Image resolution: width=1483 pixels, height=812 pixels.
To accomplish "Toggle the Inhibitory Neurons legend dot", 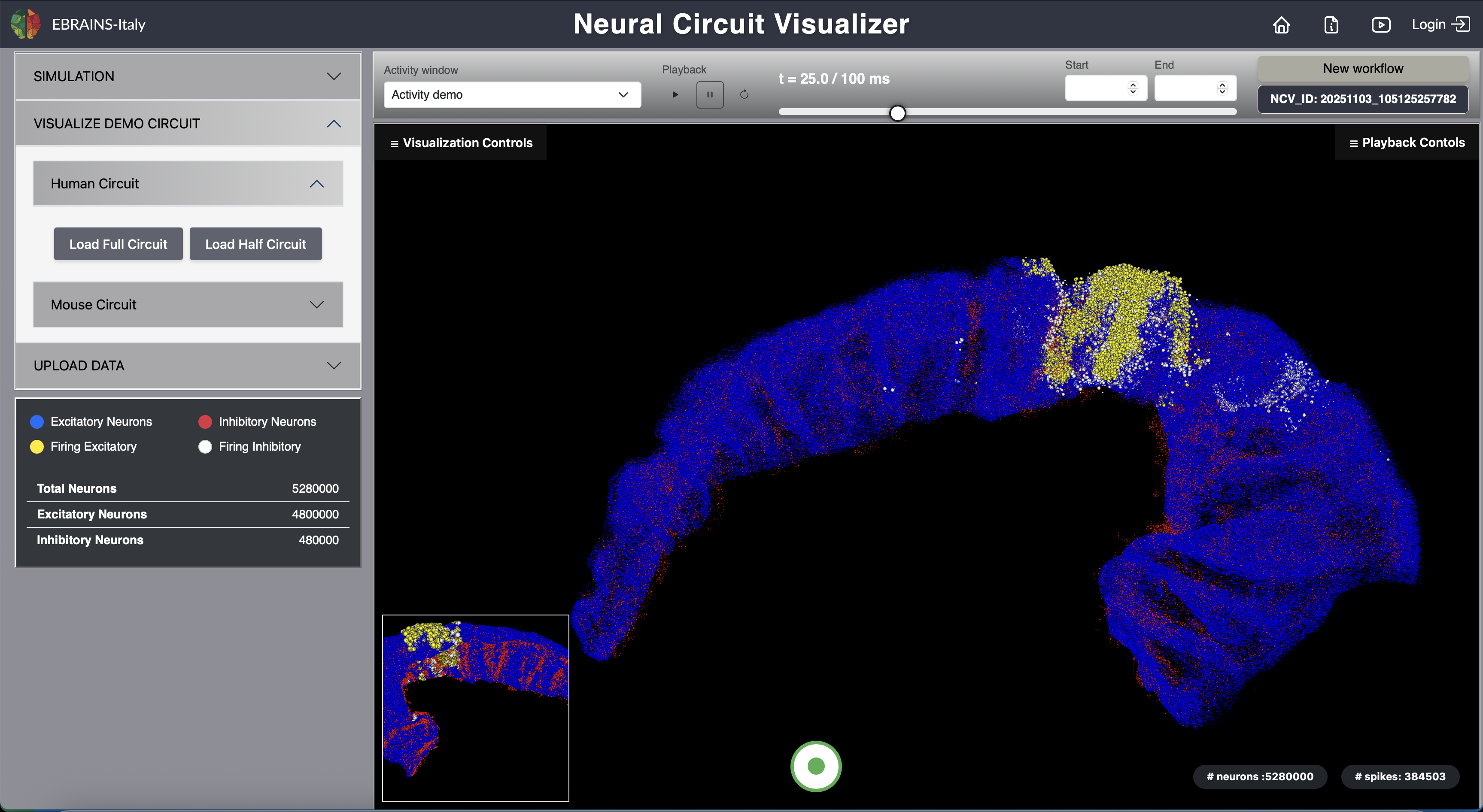I will [x=205, y=421].
